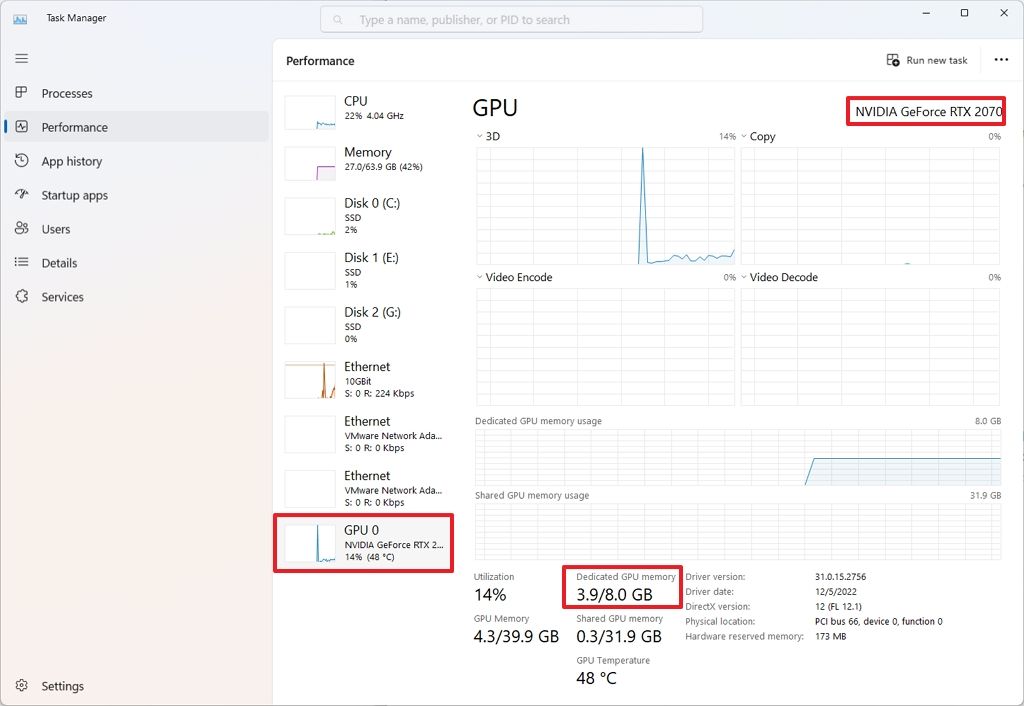
Task: Open the more options ellipsis menu
Action: click(x=1001, y=60)
